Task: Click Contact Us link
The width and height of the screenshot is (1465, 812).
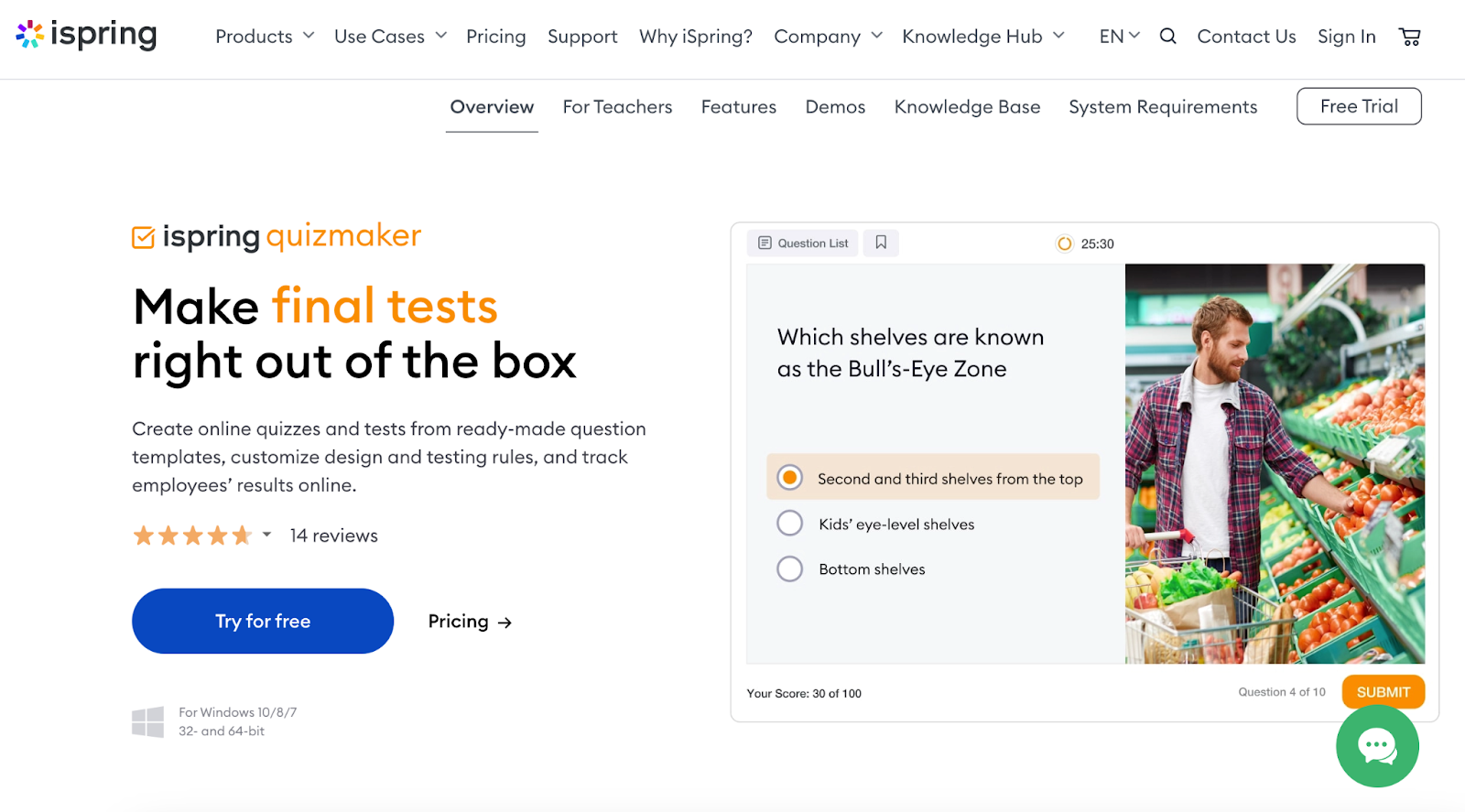Action: tap(1246, 37)
